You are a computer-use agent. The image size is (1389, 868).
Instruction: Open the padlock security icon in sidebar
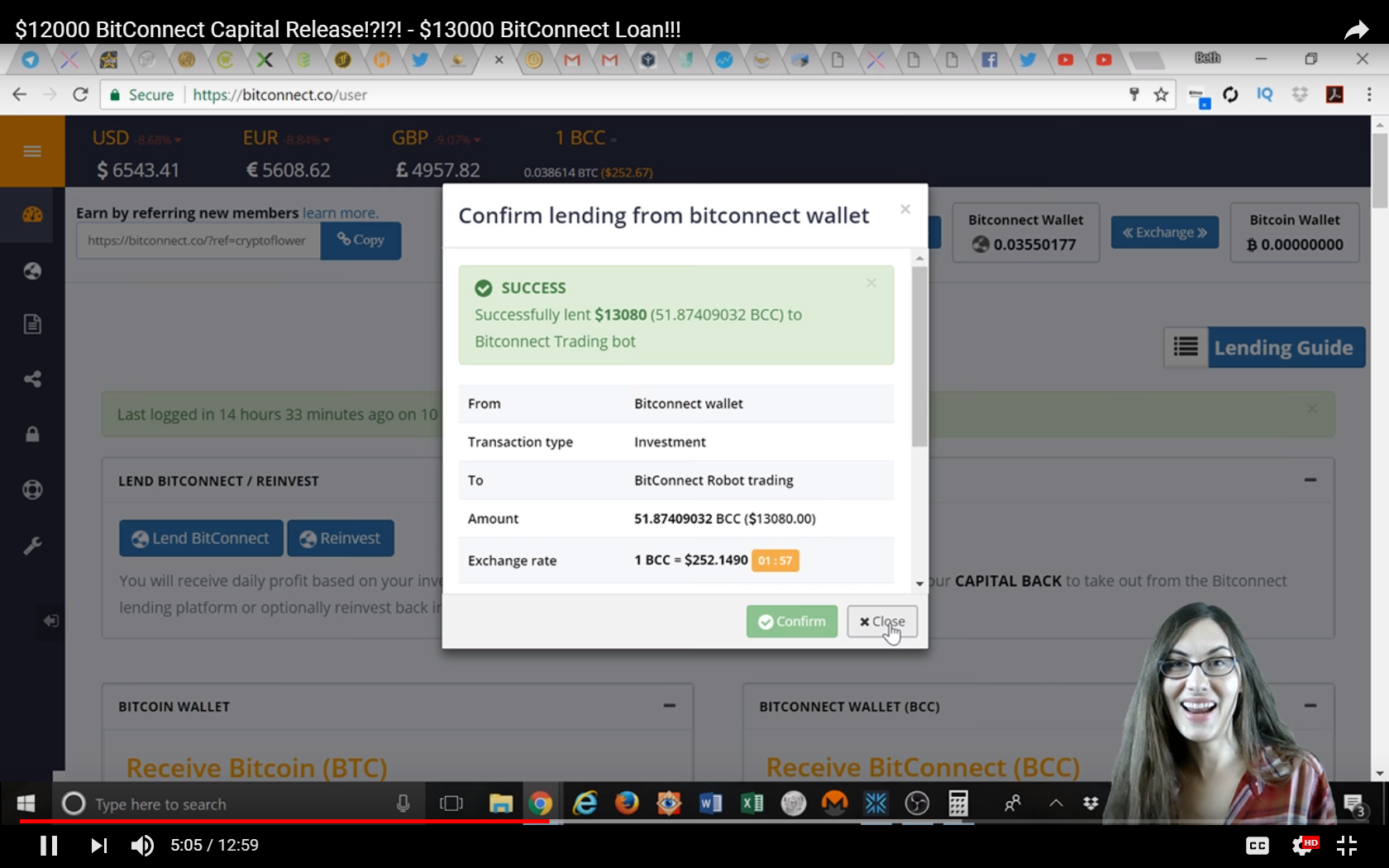pyautogui.click(x=32, y=434)
